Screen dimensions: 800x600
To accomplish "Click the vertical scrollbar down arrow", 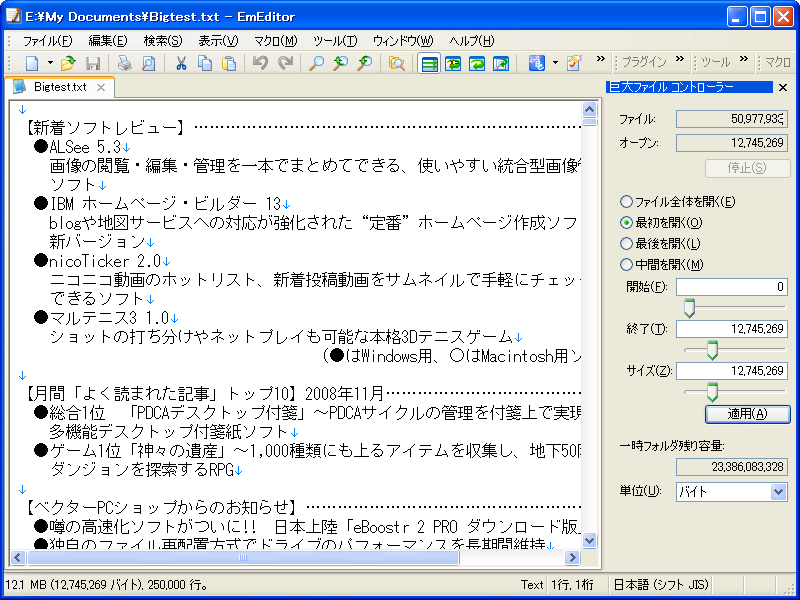I will (590, 540).
